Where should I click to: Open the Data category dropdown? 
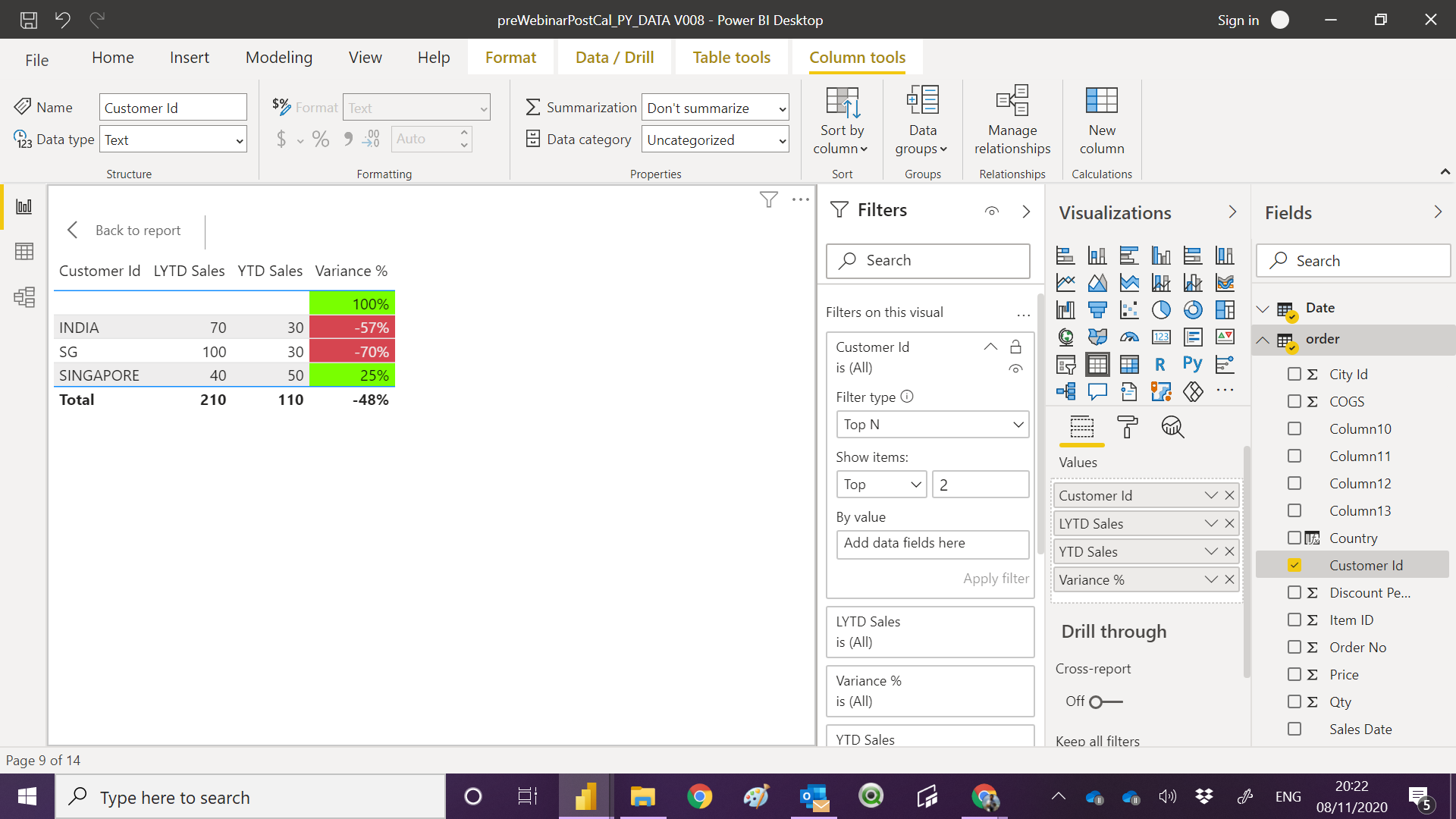[715, 140]
